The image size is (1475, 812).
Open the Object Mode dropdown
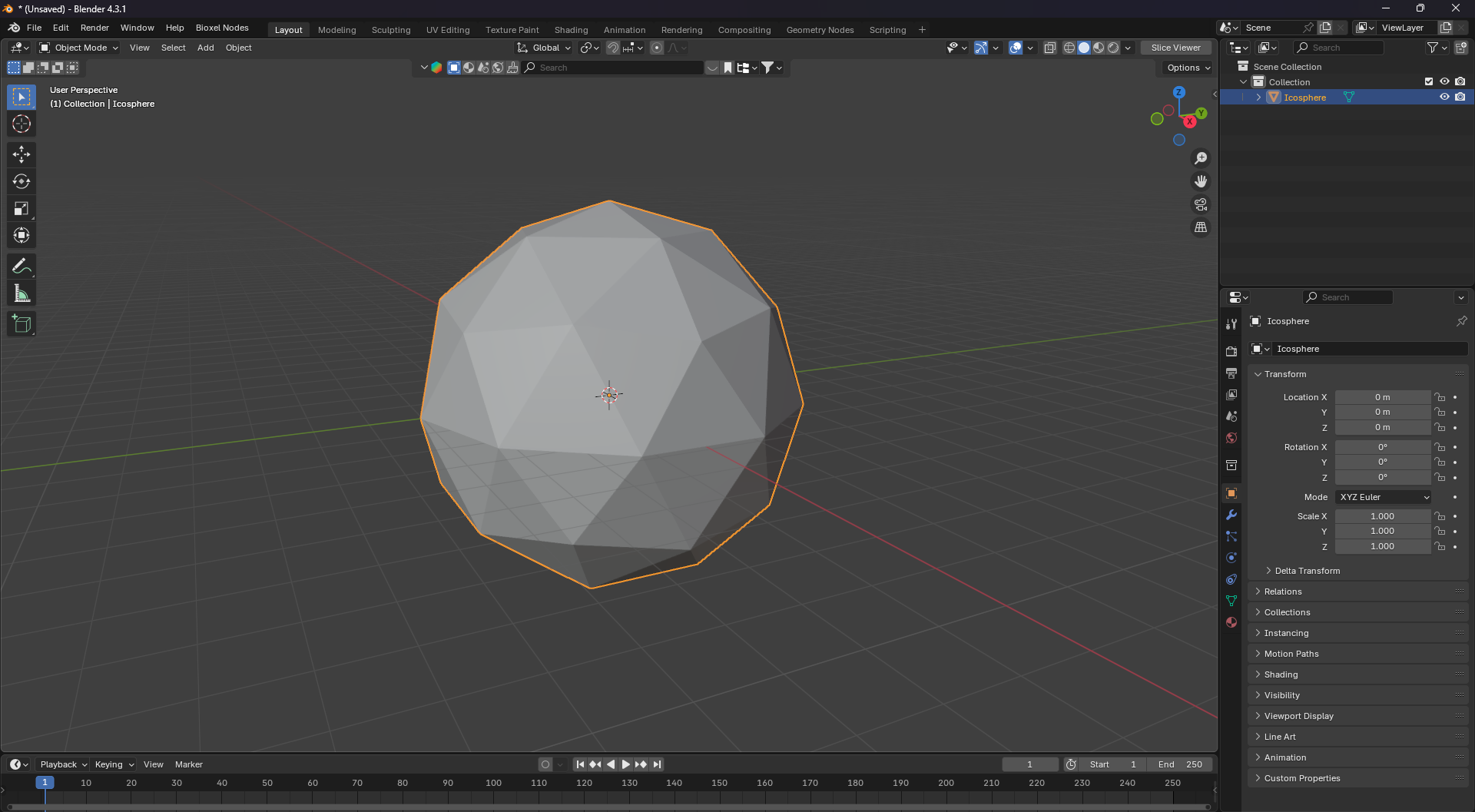79,48
